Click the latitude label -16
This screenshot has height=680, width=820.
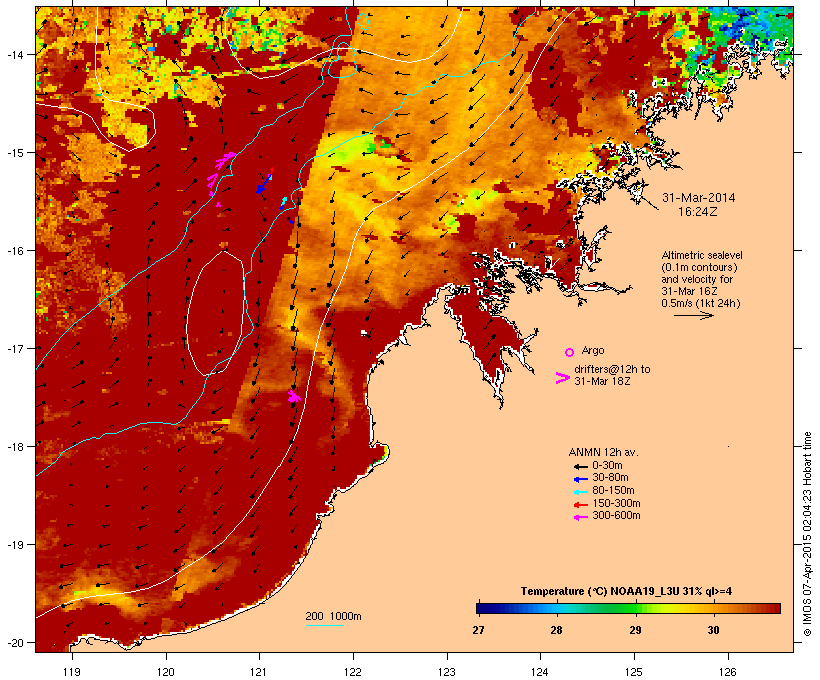click(x=15, y=251)
